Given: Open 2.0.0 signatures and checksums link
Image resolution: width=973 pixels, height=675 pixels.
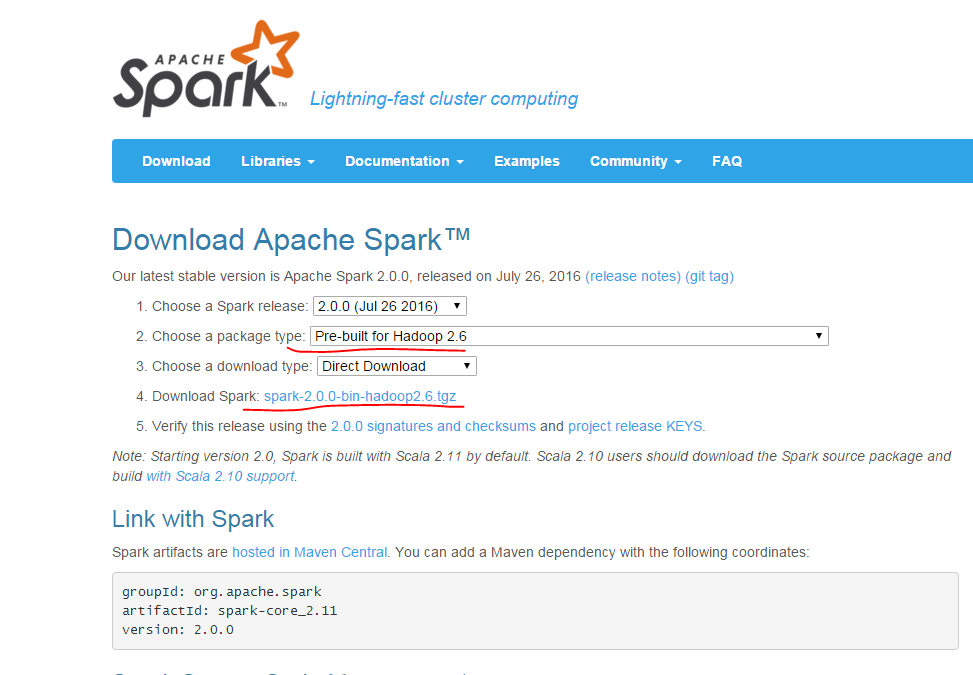Looking at the screenshot, I should coord(433,426).
